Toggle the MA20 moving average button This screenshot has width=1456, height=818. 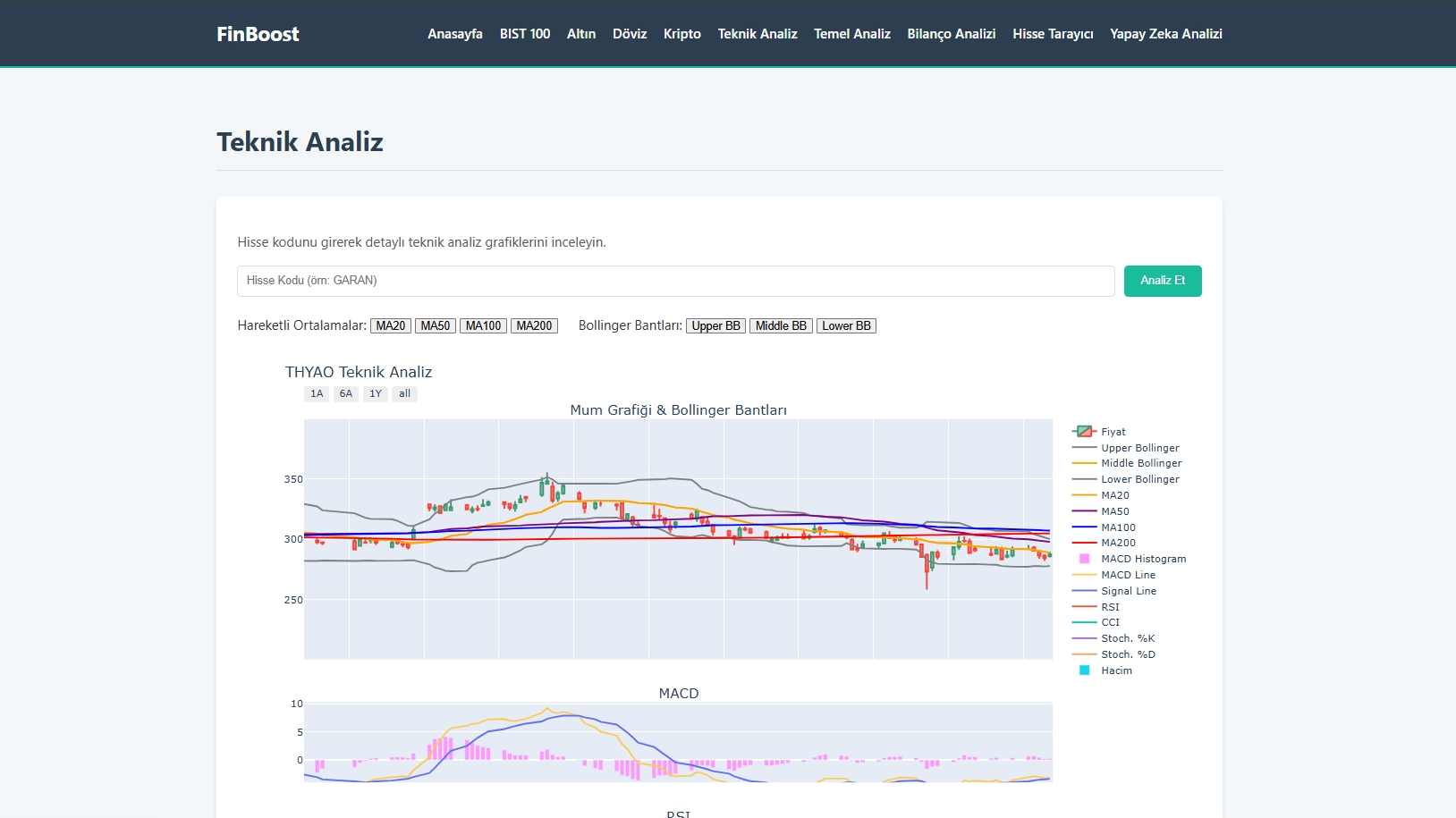click(391, 326)
